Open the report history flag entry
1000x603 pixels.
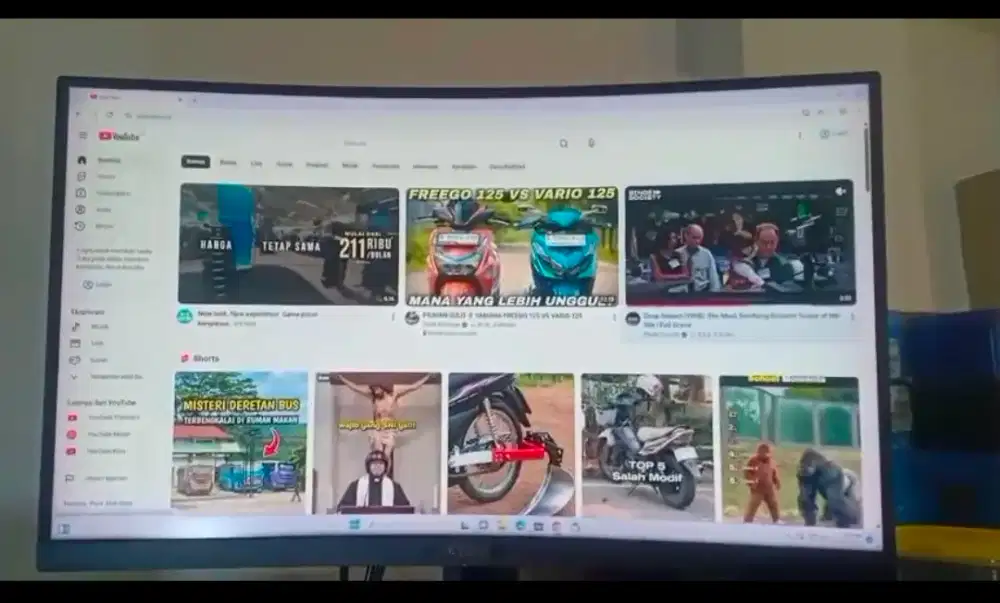97,478
